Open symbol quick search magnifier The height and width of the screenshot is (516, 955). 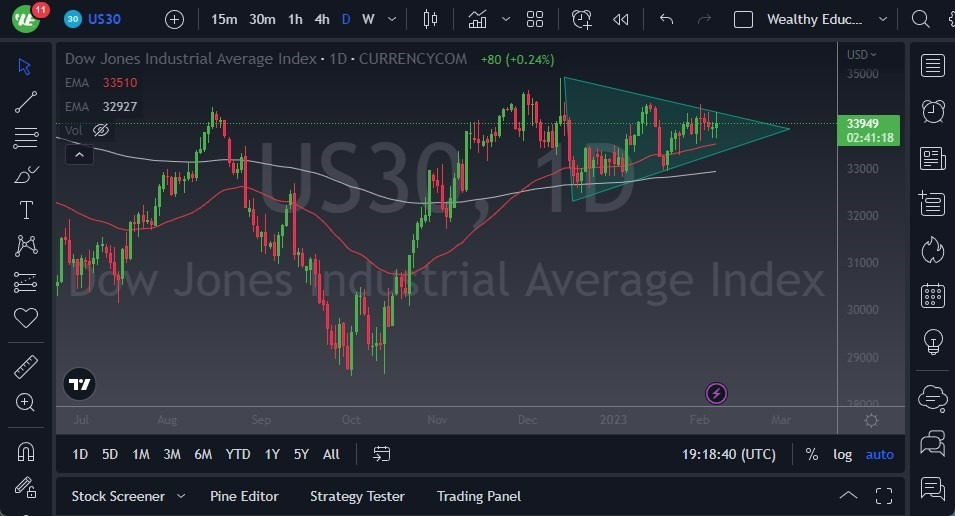tap(920, 19)
